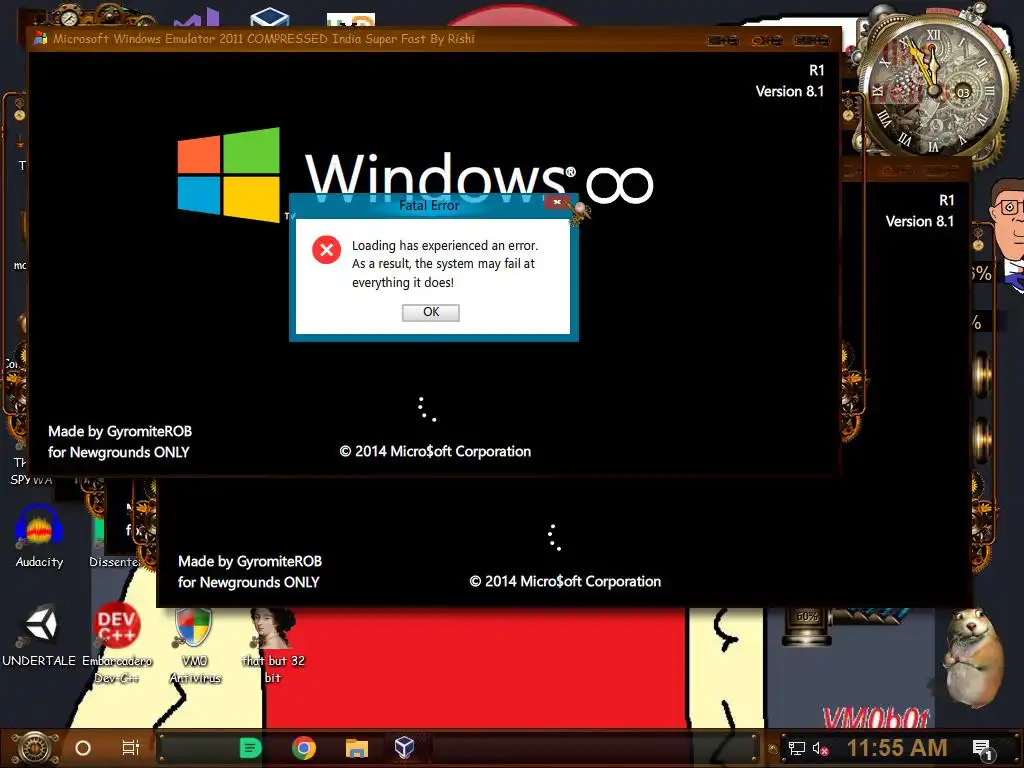Click the emulator window's title bar icon
Screen dimensions: 1024x768
coord(40,39)
